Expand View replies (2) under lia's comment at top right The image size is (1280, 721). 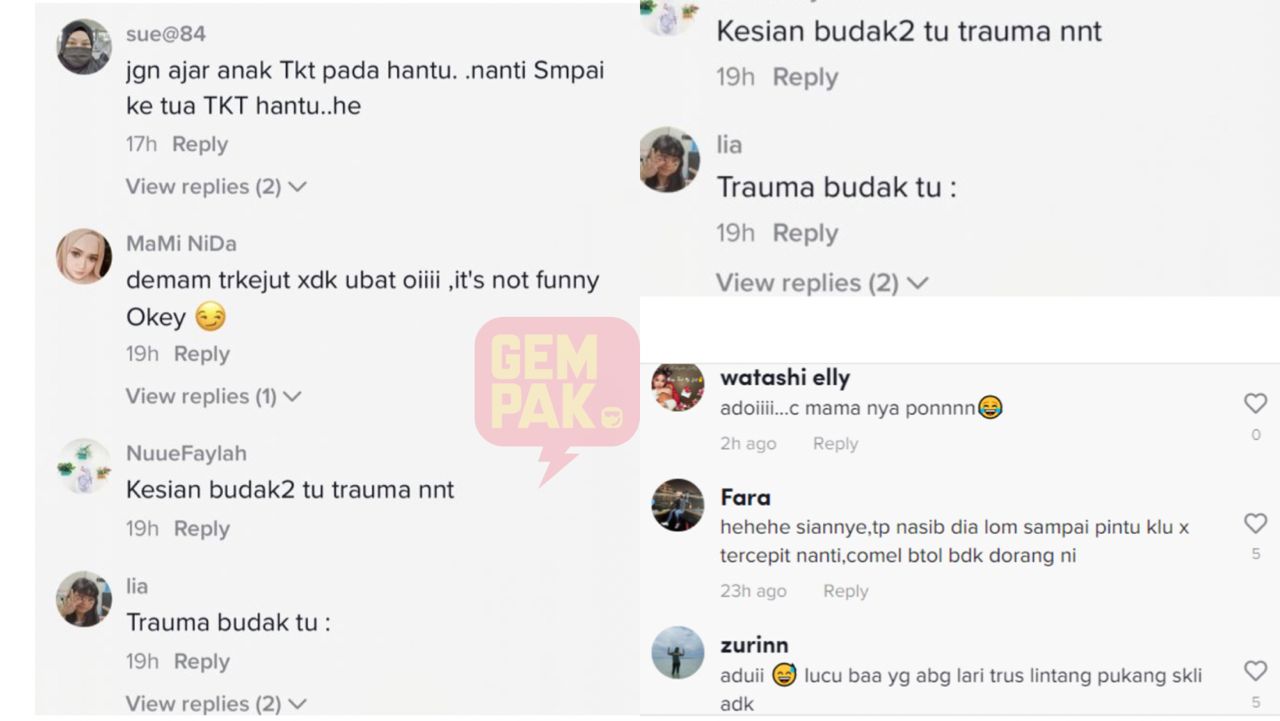coord(822,283)
